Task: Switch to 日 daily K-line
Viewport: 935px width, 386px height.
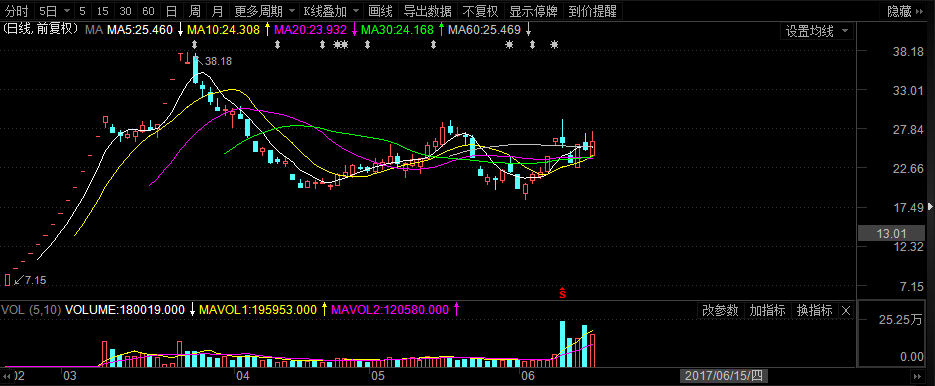Action: 171,11
